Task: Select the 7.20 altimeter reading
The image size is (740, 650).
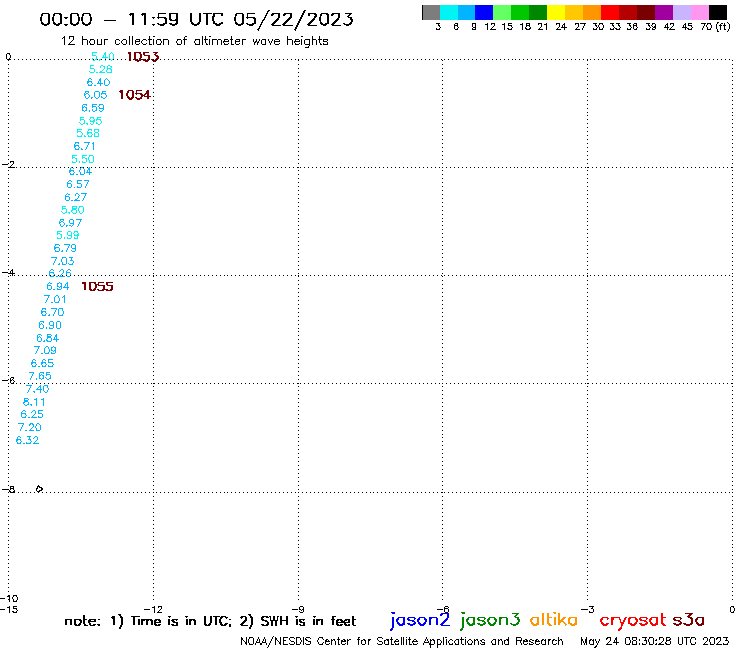Action: pyautogui.click(x=30, y=427)
